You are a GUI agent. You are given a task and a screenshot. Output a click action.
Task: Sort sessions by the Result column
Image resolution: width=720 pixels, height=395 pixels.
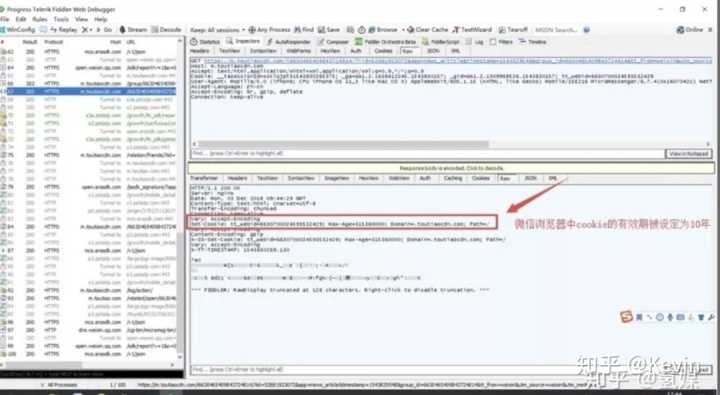(x=30, y=42)
